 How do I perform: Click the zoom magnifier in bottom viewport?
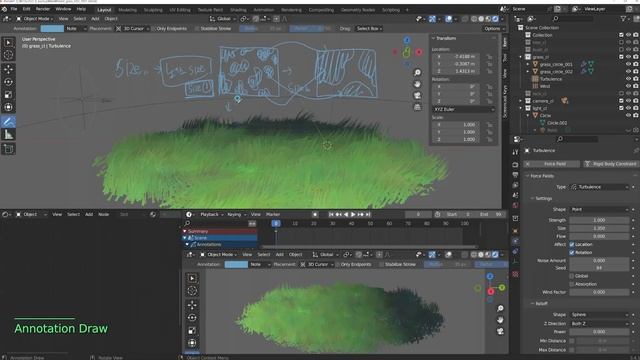tap(500, 309)
